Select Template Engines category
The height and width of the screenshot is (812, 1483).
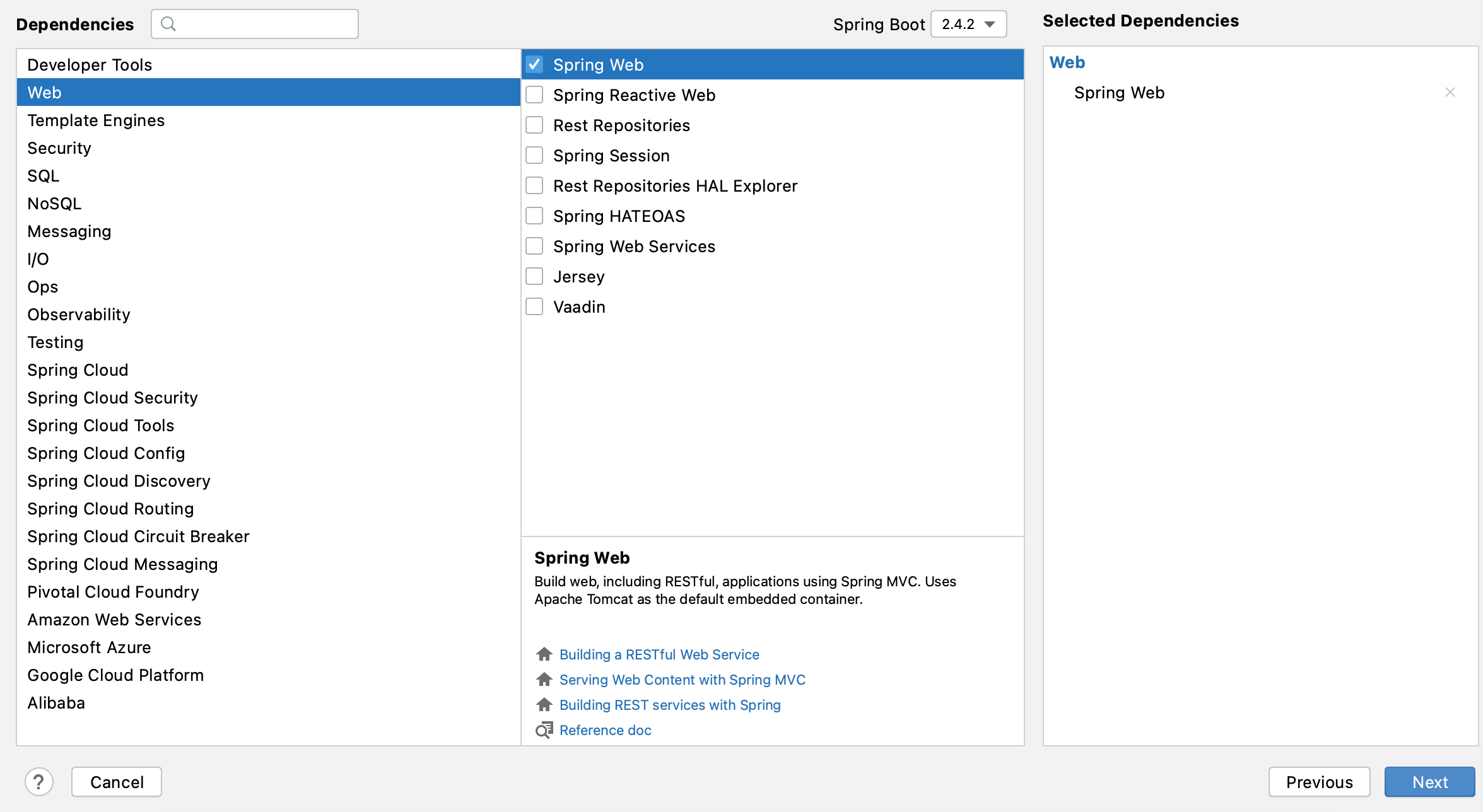coord(269,120)
